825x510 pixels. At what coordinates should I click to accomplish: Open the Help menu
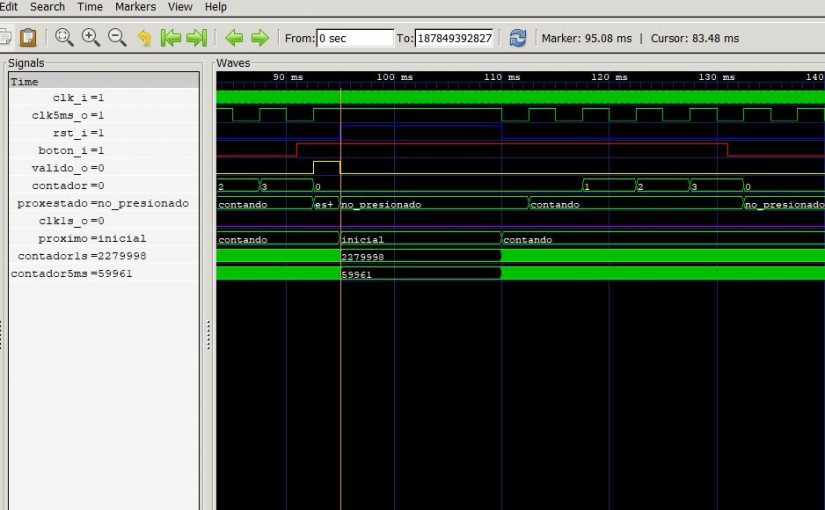[216, 7]
